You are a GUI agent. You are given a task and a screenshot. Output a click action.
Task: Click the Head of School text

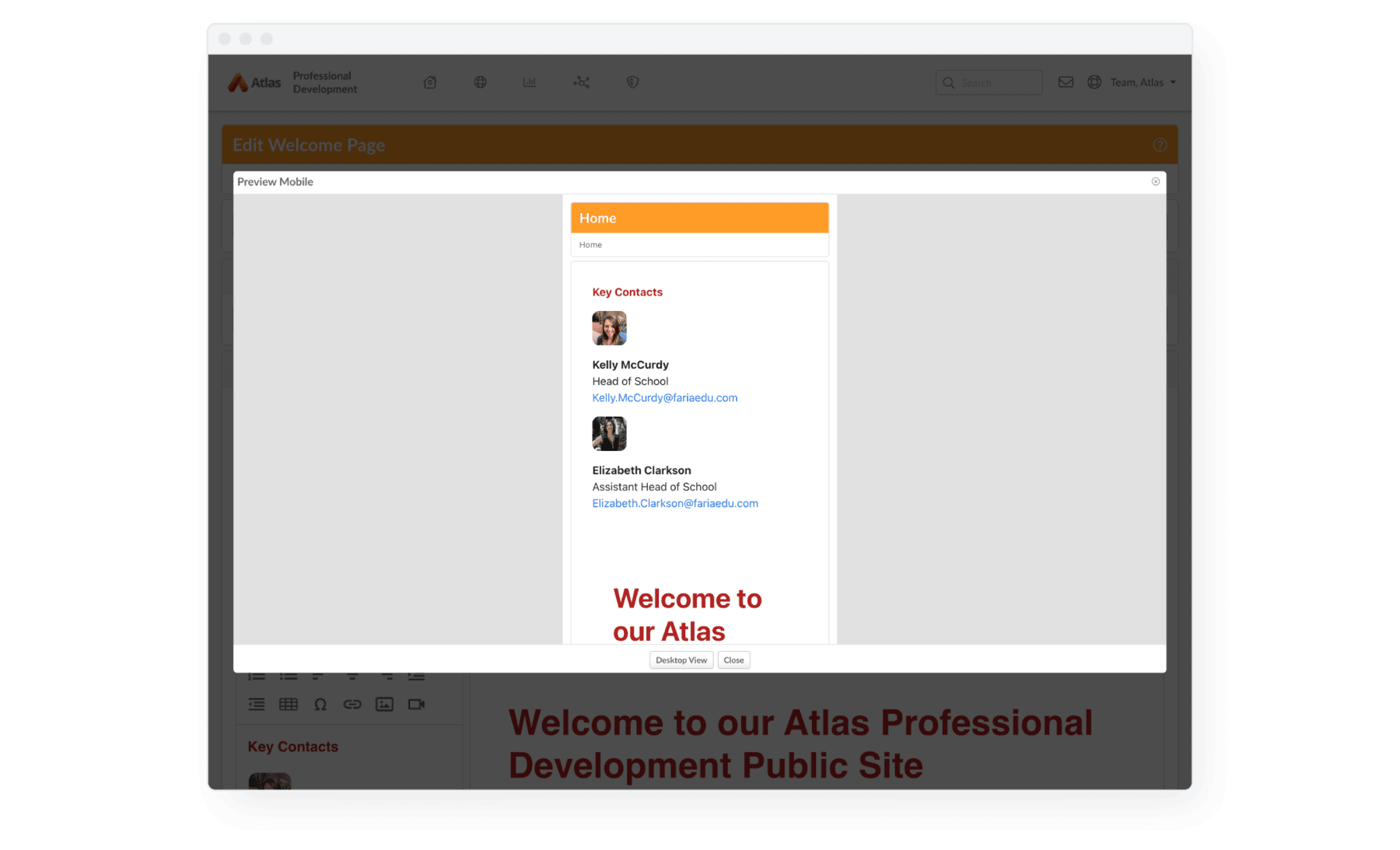point(630,381)
